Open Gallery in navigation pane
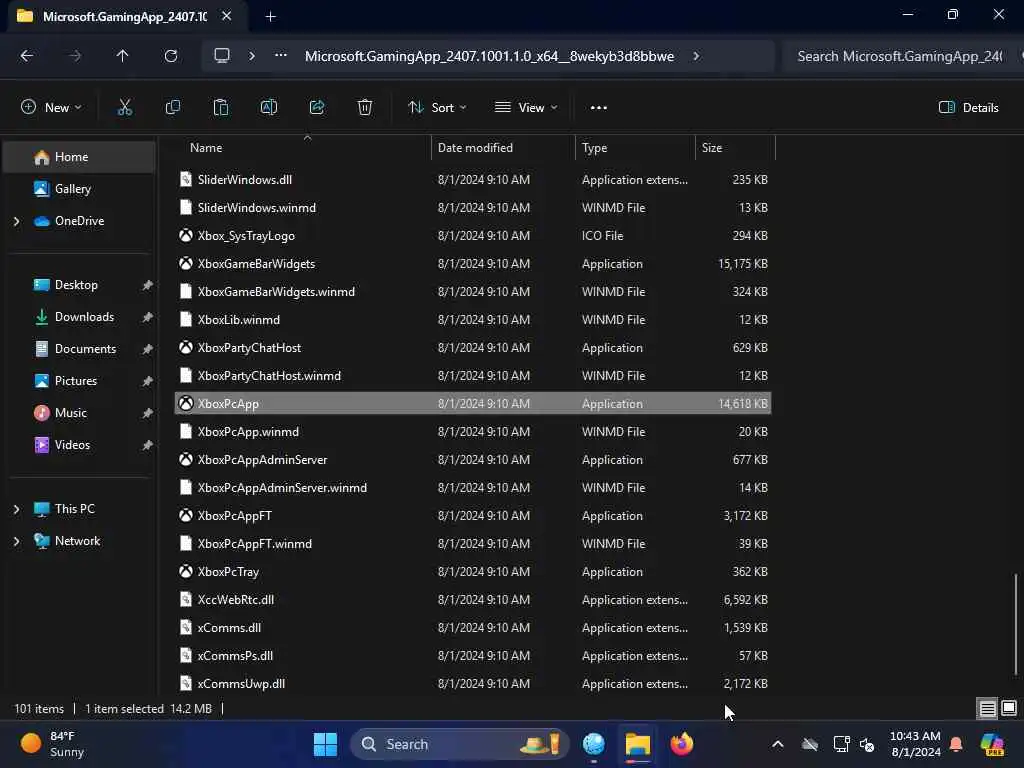The image size is (1024, 768). 79,189
